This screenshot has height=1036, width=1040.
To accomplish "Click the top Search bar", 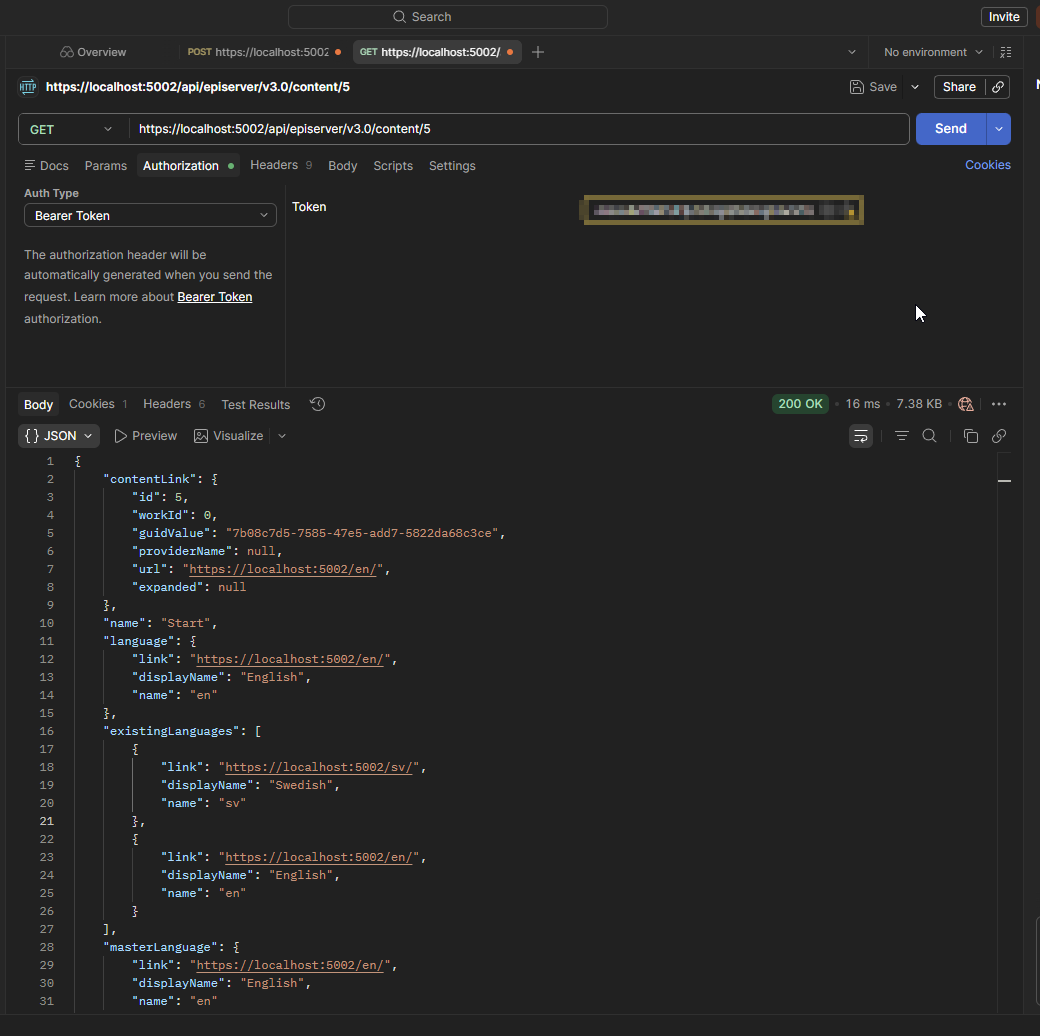I will (x=448, y=17).
